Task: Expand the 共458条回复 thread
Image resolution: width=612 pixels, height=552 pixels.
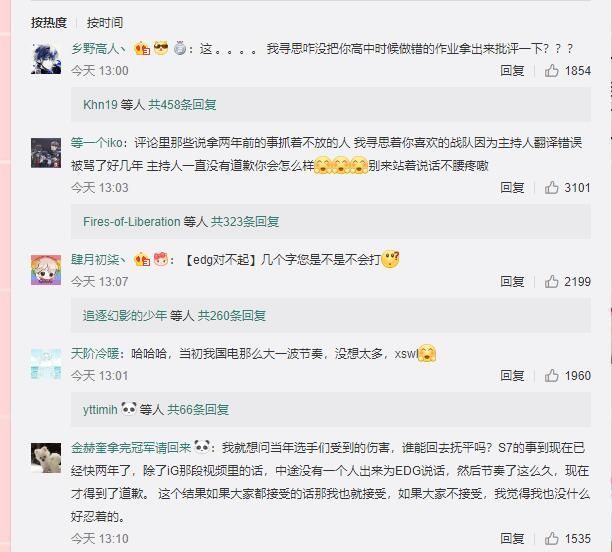Action: [x=182, y=105]
